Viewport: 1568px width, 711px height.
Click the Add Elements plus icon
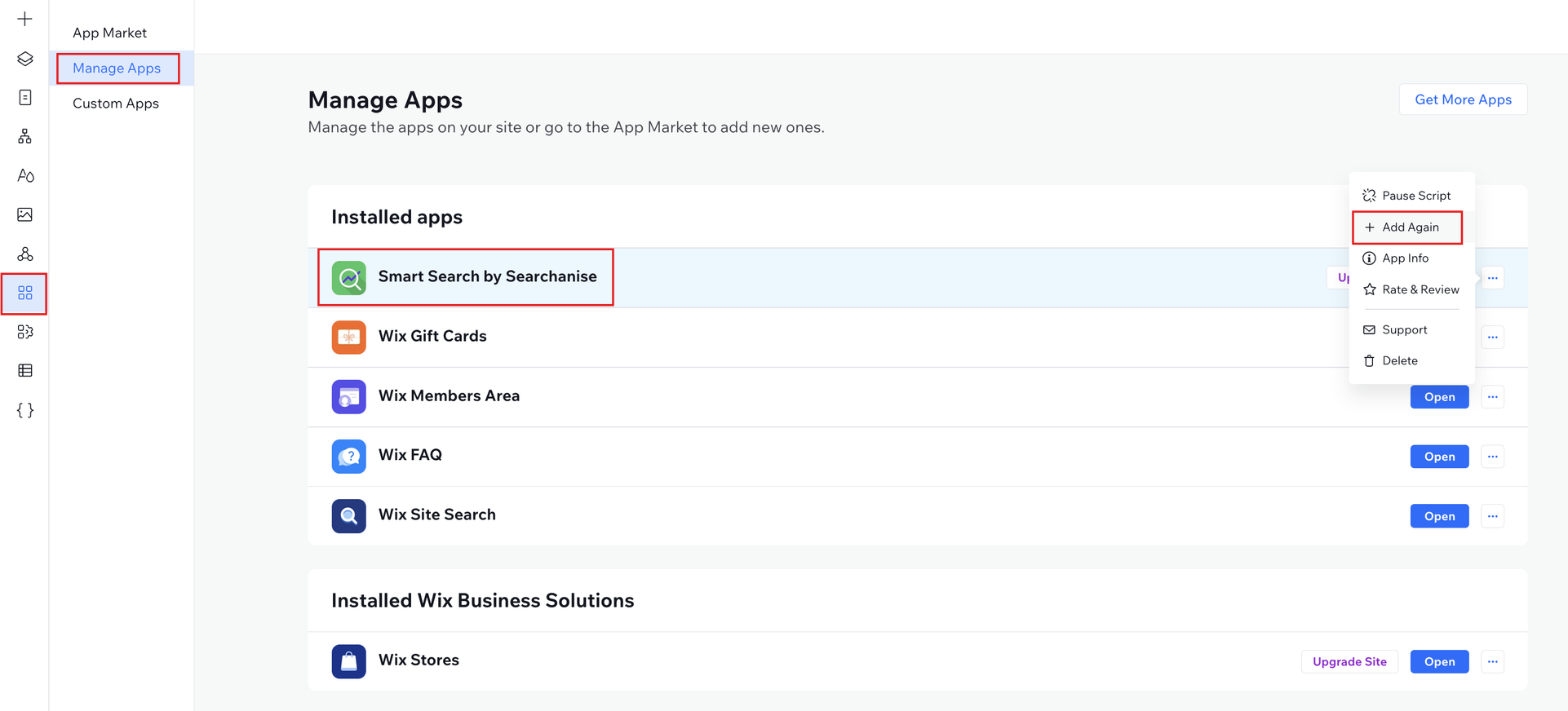[x=24, y=19]
